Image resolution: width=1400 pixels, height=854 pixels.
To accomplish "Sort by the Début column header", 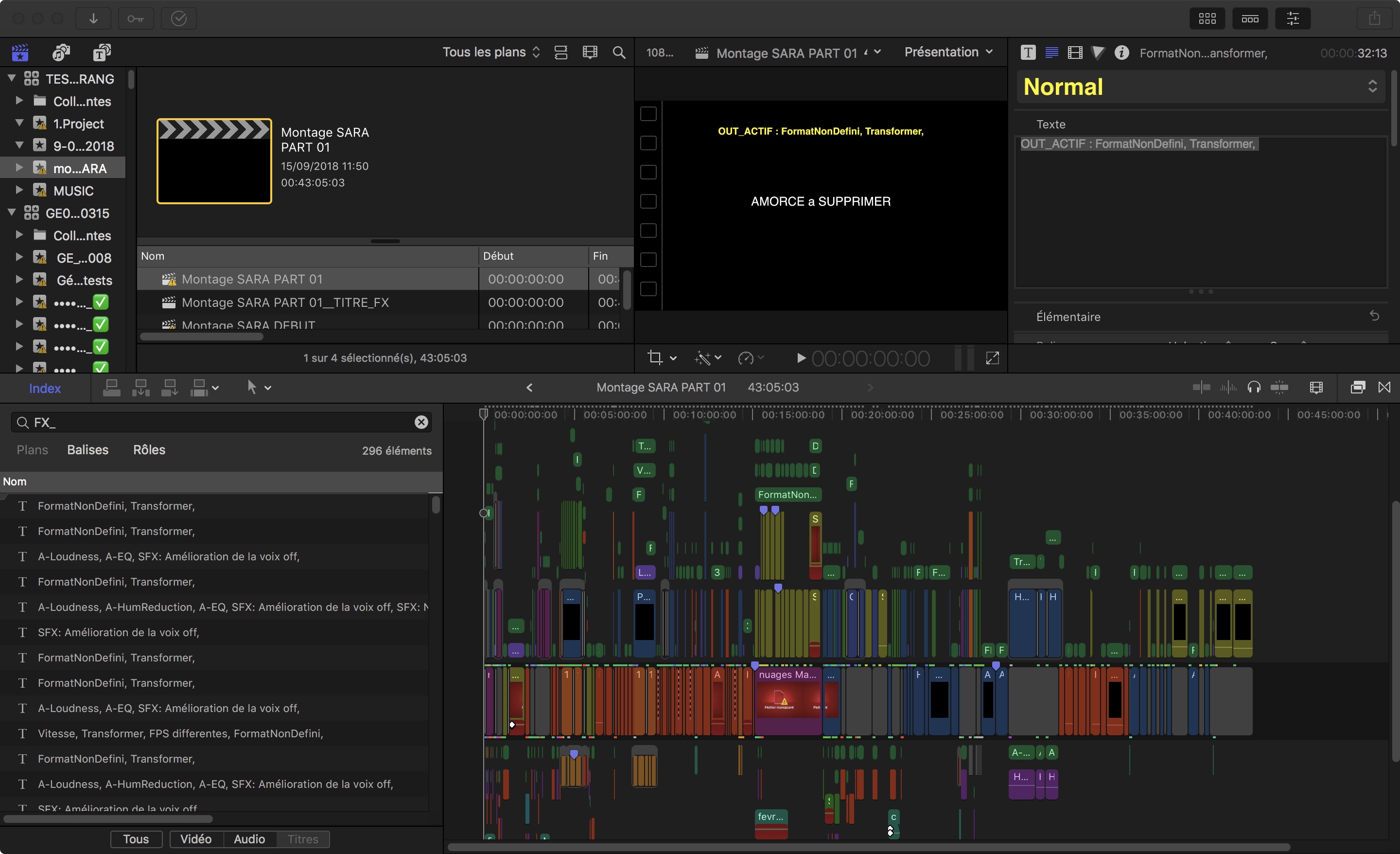I will coord(532,256).
